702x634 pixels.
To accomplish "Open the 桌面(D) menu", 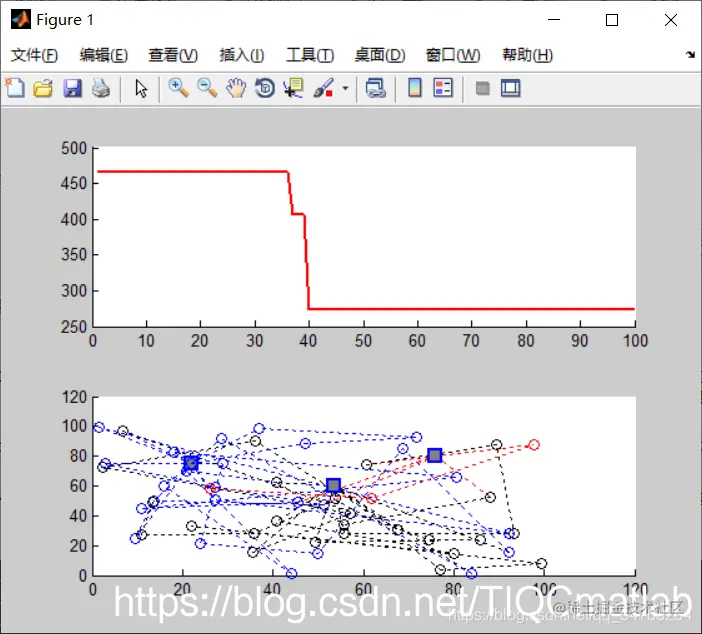I will [380, 55].
